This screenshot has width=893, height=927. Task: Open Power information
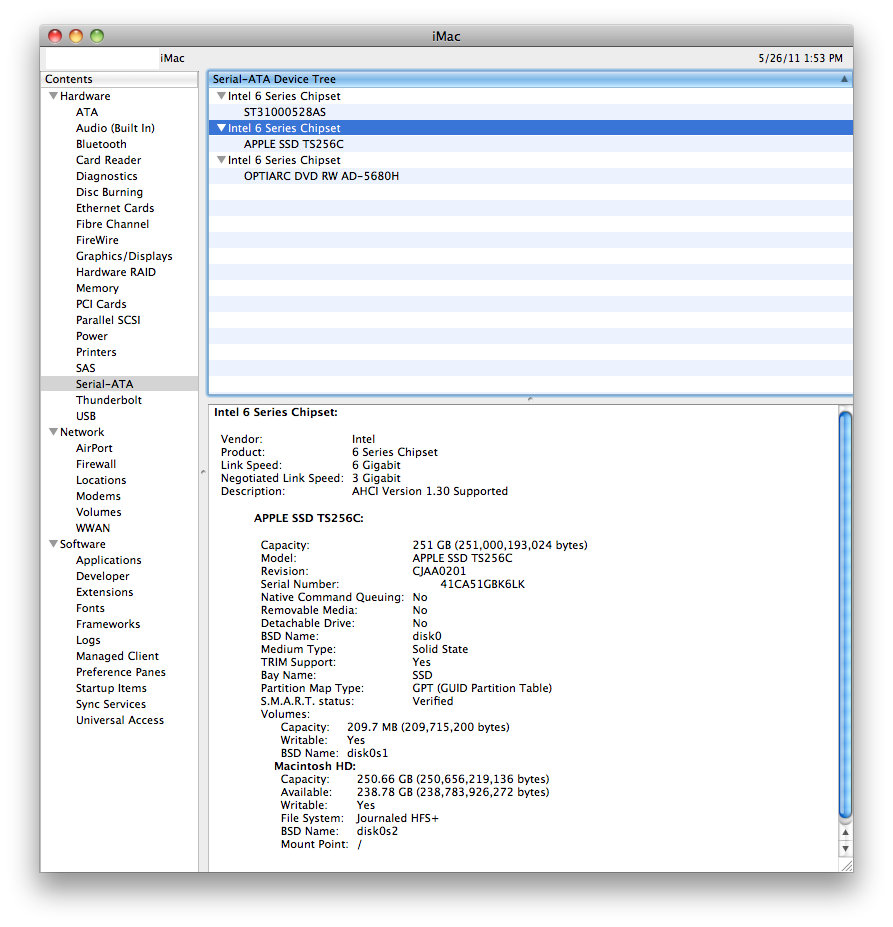pos(92,336)
